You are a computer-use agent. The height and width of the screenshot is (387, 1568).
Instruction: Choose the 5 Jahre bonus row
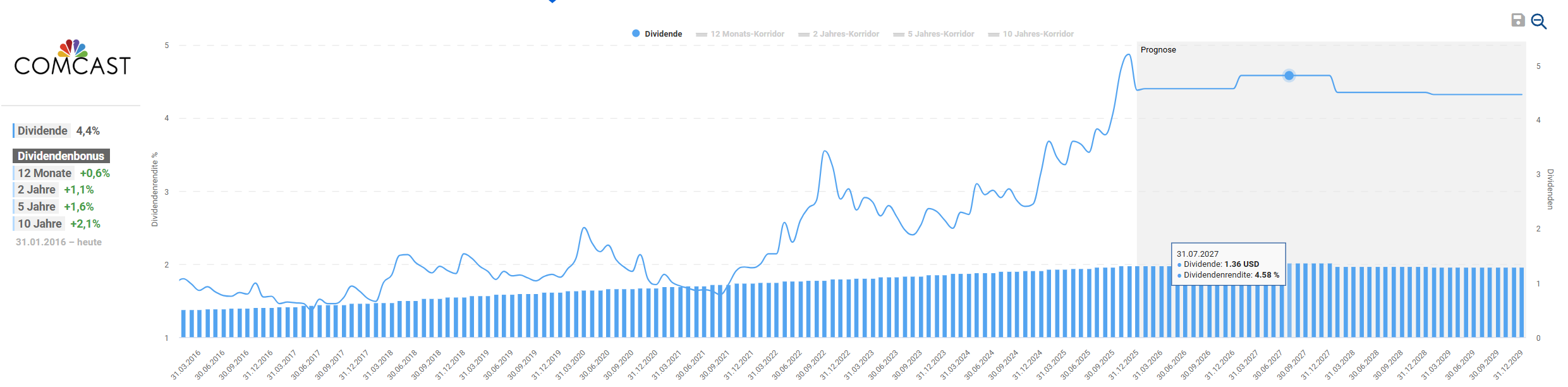click(54, 207)
